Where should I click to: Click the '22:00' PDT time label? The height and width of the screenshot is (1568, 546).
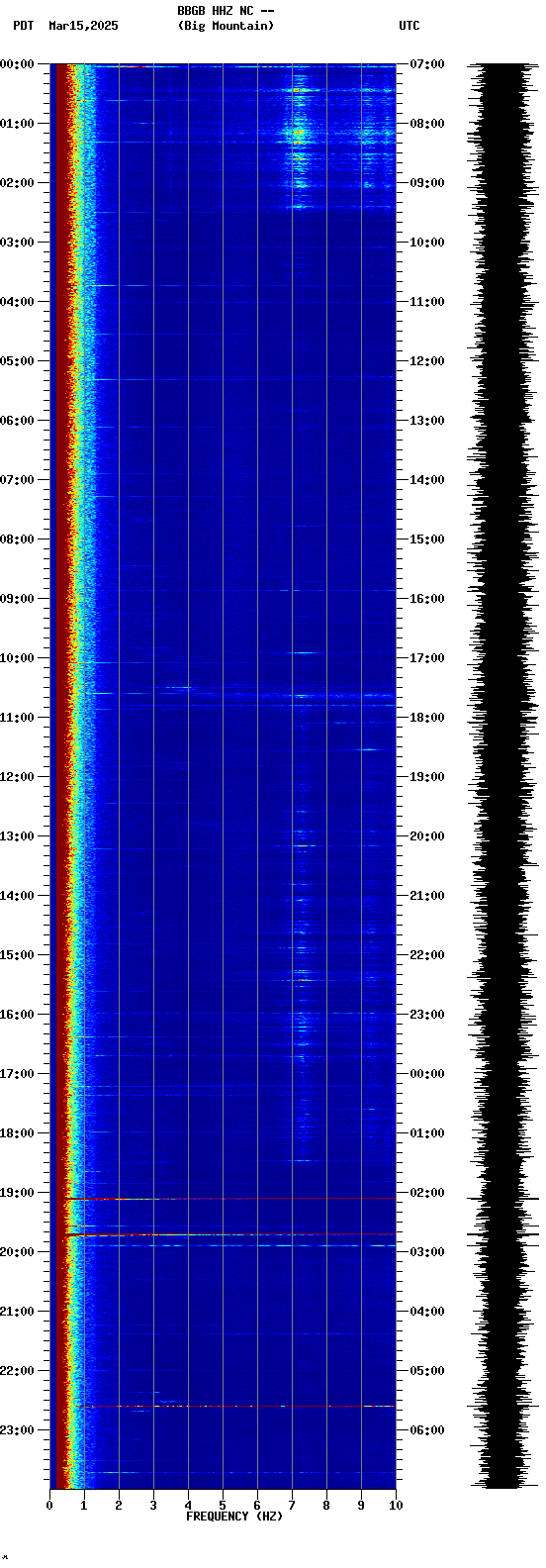[17, 1371]
